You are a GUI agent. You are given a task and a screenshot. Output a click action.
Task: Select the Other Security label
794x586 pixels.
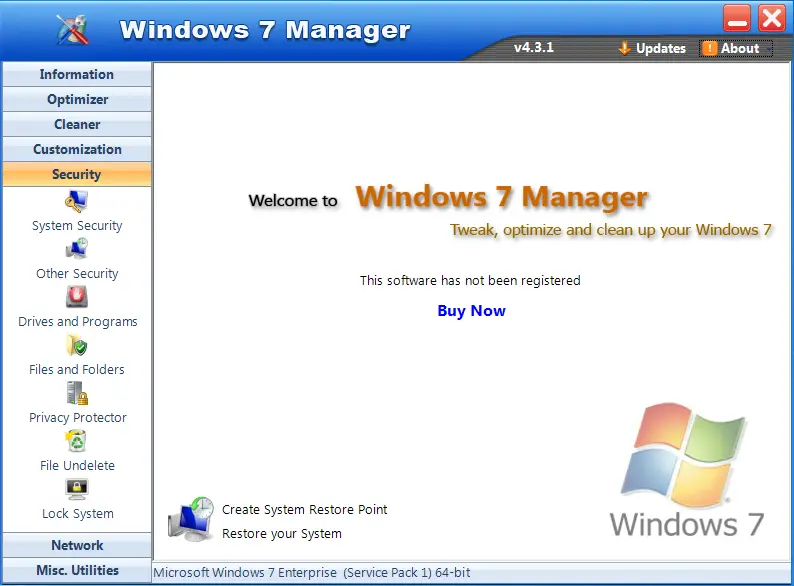point(77,274)
